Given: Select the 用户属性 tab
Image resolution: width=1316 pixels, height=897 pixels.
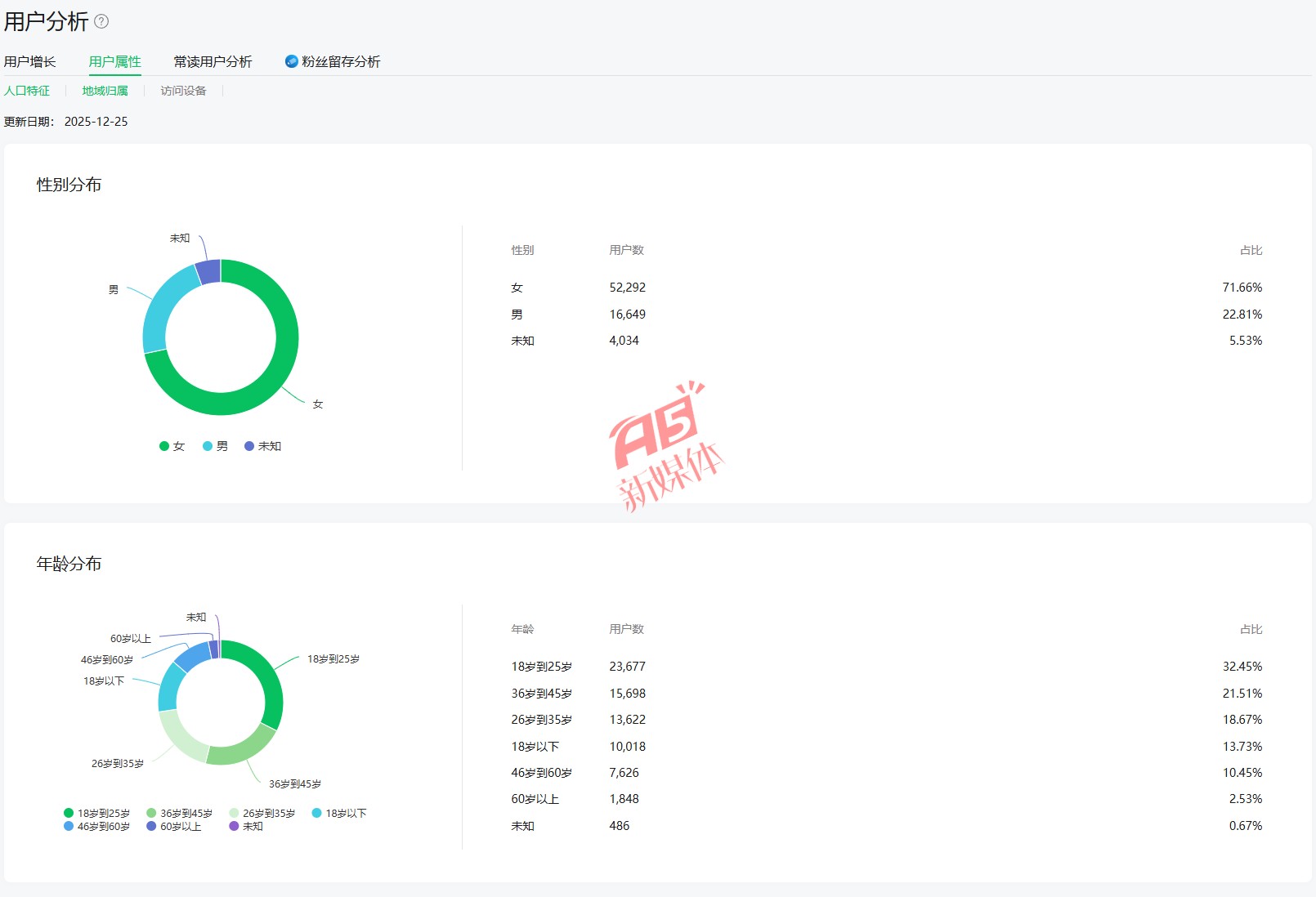Looking at the screenshot, I should pyautogui.click(x=114, y=62).
